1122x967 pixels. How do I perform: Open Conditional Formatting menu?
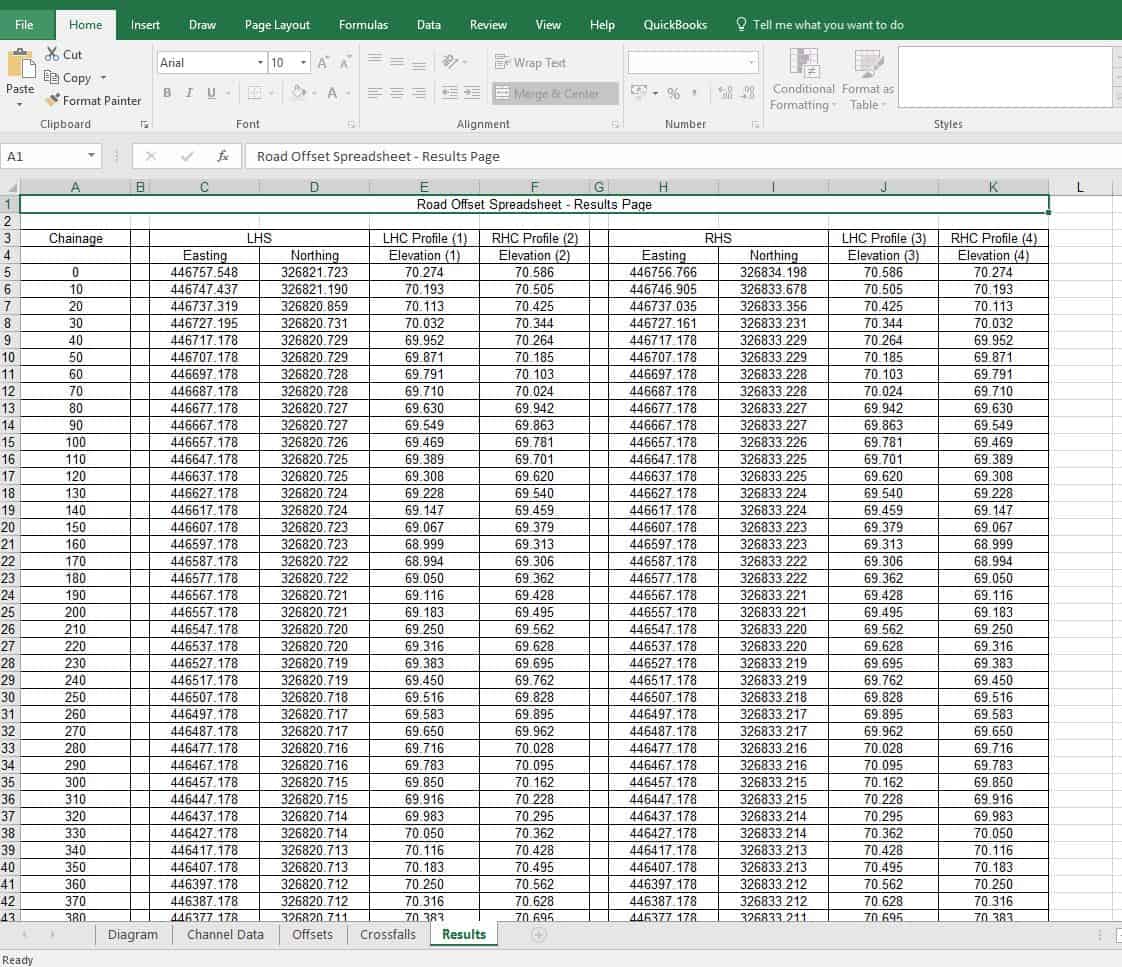[x=804, y=79]
